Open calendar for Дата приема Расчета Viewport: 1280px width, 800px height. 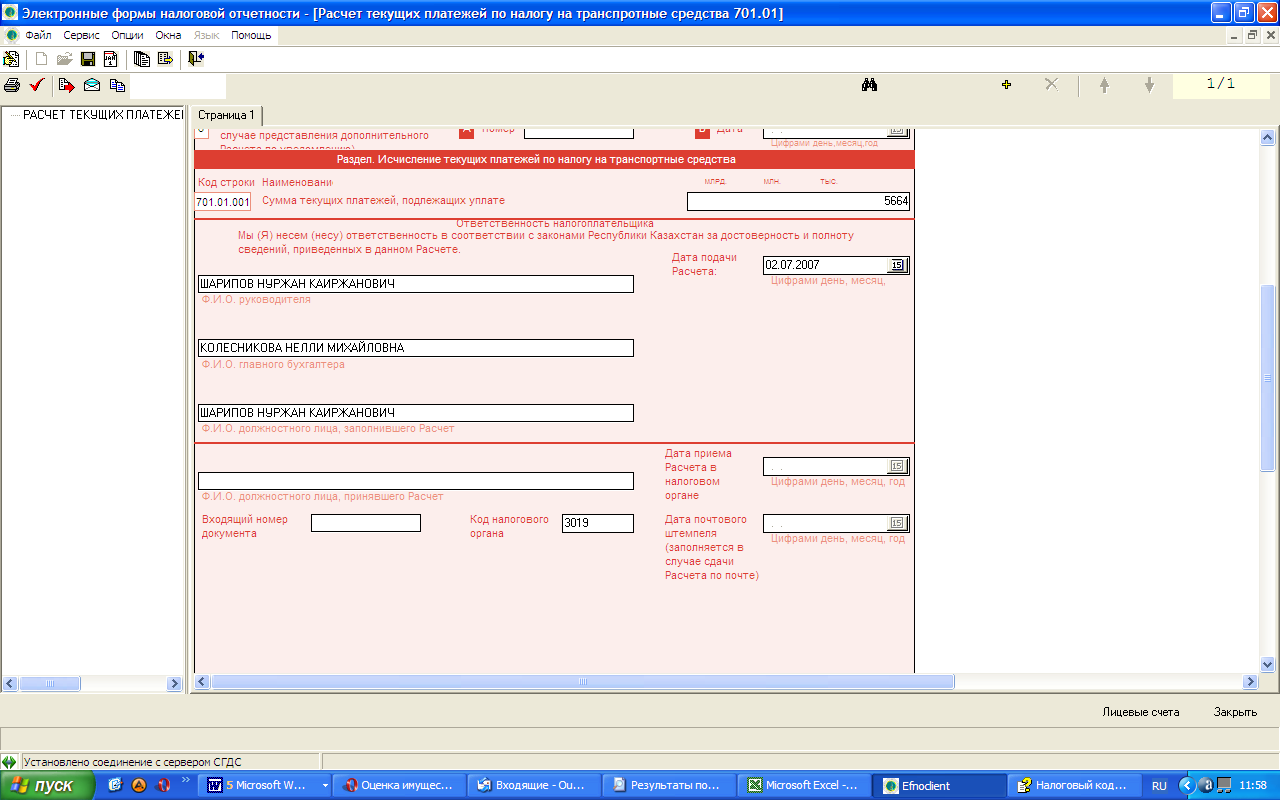pyautogui.click(x=897, y=466)
